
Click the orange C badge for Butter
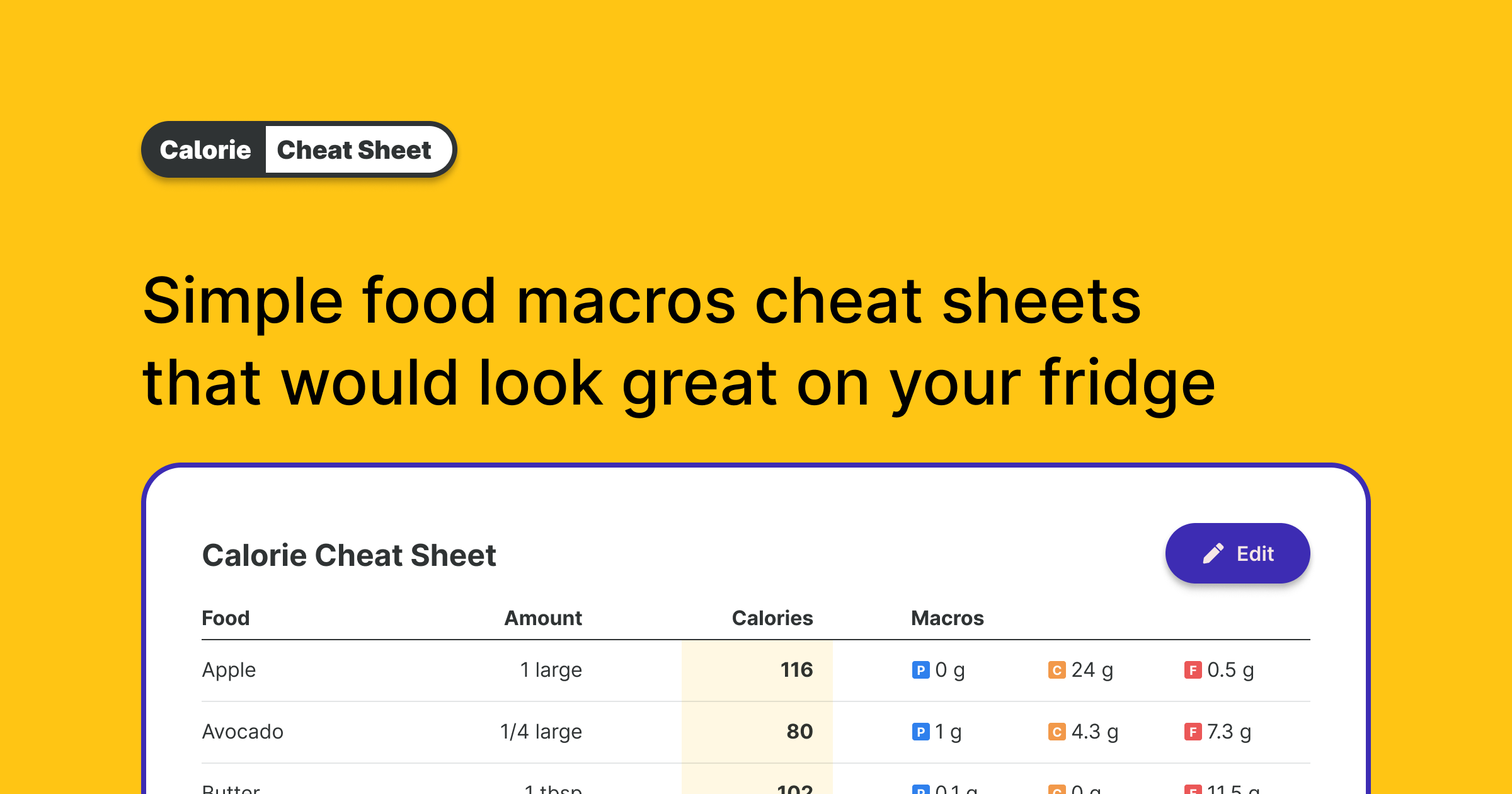pyautogui.click(x=1057, y=789)
